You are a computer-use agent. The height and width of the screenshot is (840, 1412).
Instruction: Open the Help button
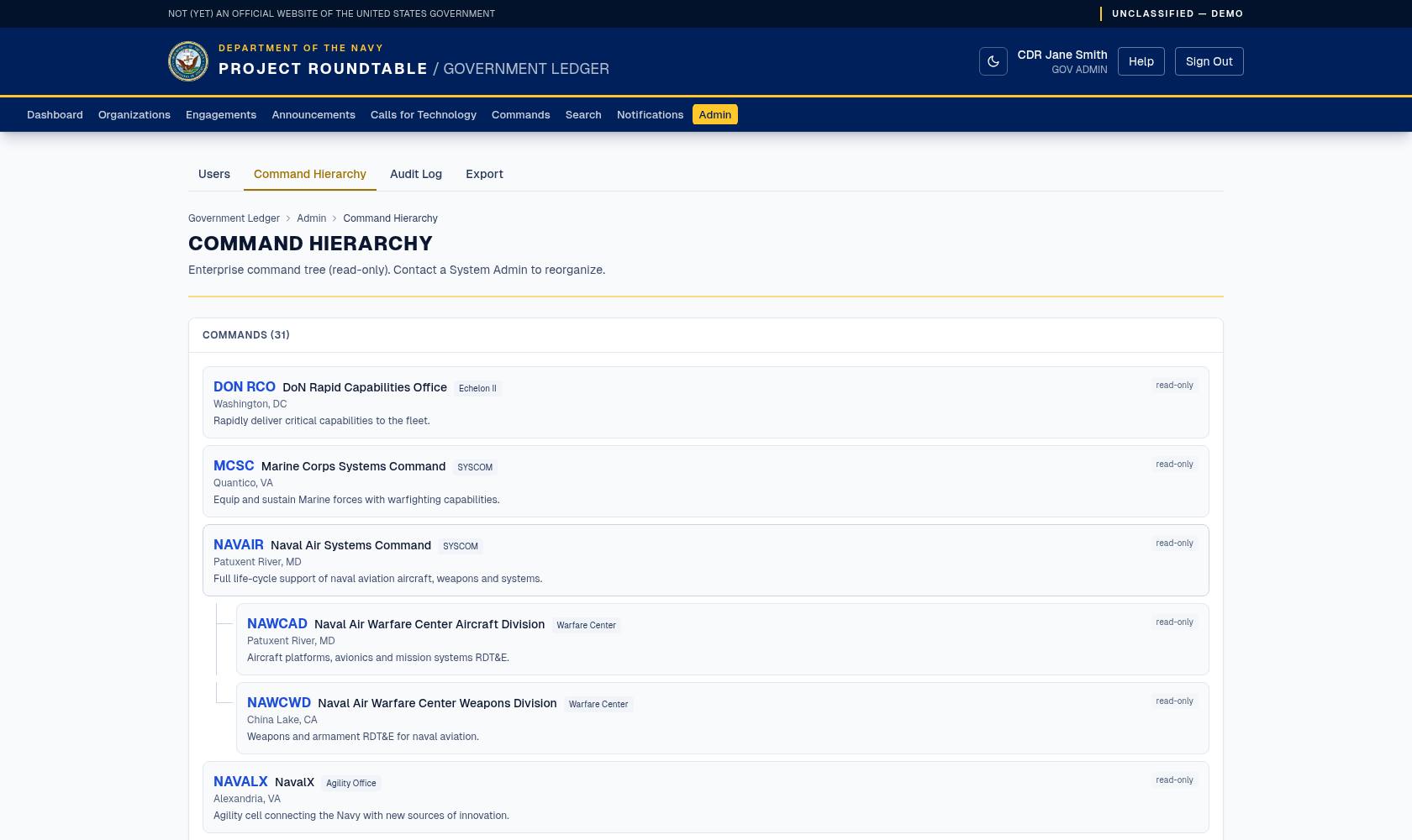click(1141, 61)
